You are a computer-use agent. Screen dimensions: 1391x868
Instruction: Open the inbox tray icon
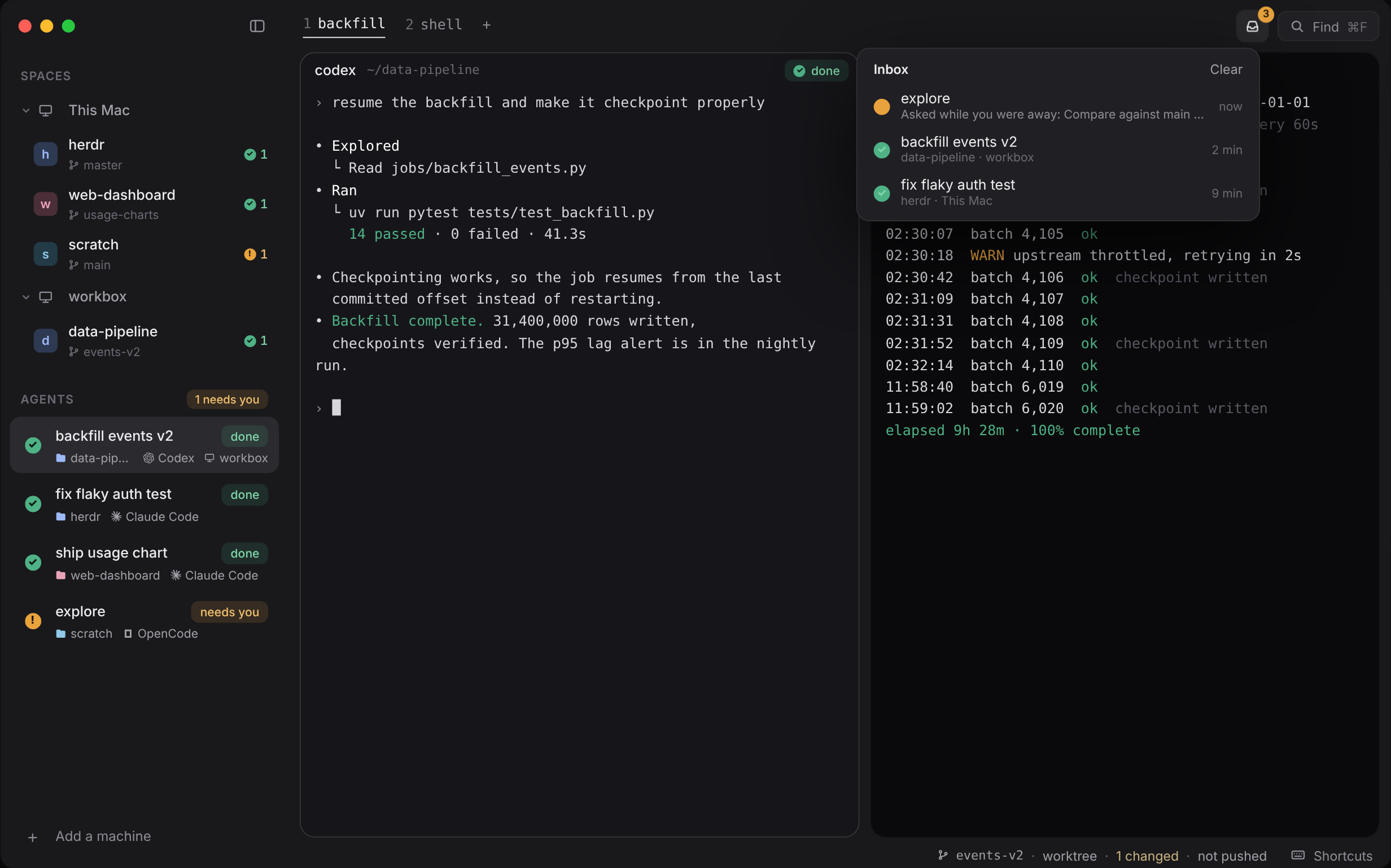1252,27
